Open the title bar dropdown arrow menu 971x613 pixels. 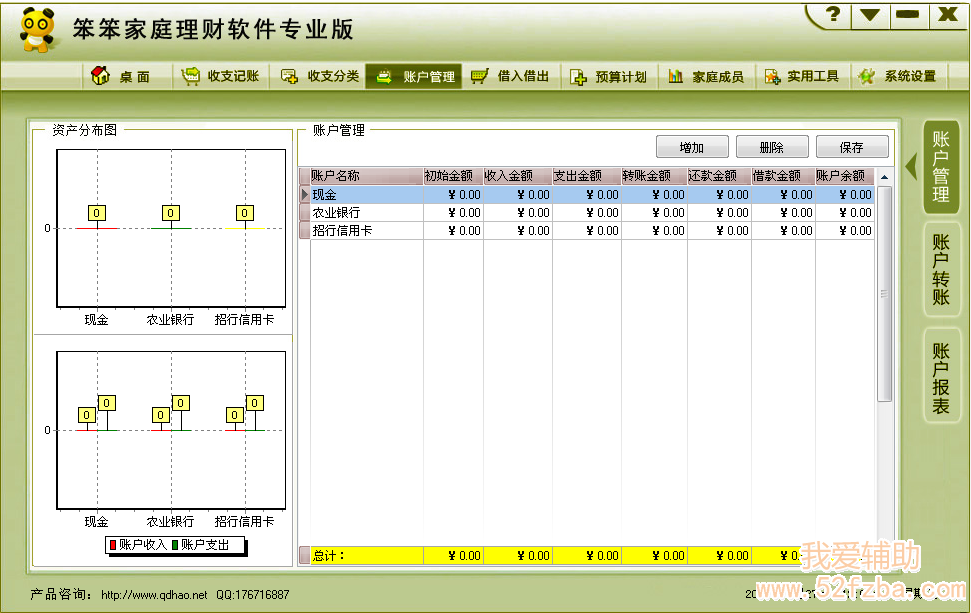[x=869, y=15]
